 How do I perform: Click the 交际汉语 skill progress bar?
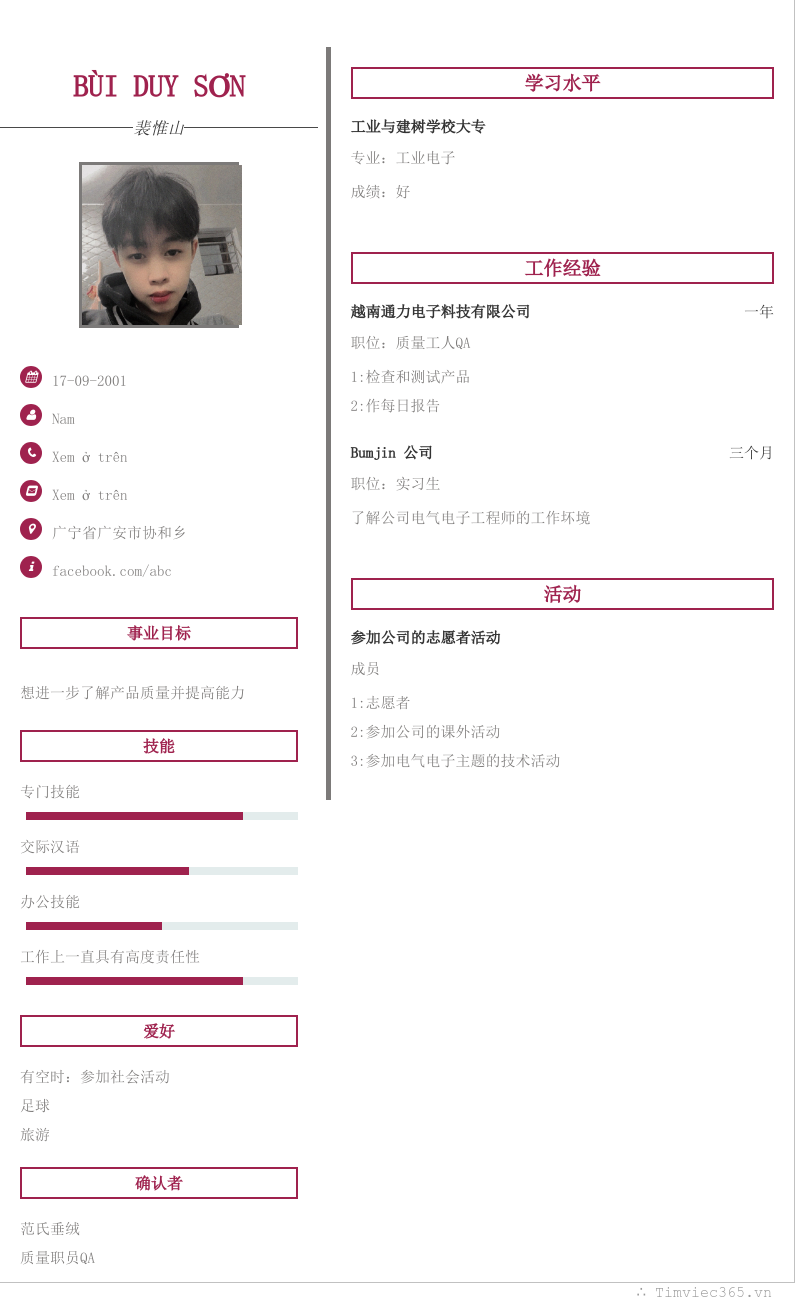[162, 871]
